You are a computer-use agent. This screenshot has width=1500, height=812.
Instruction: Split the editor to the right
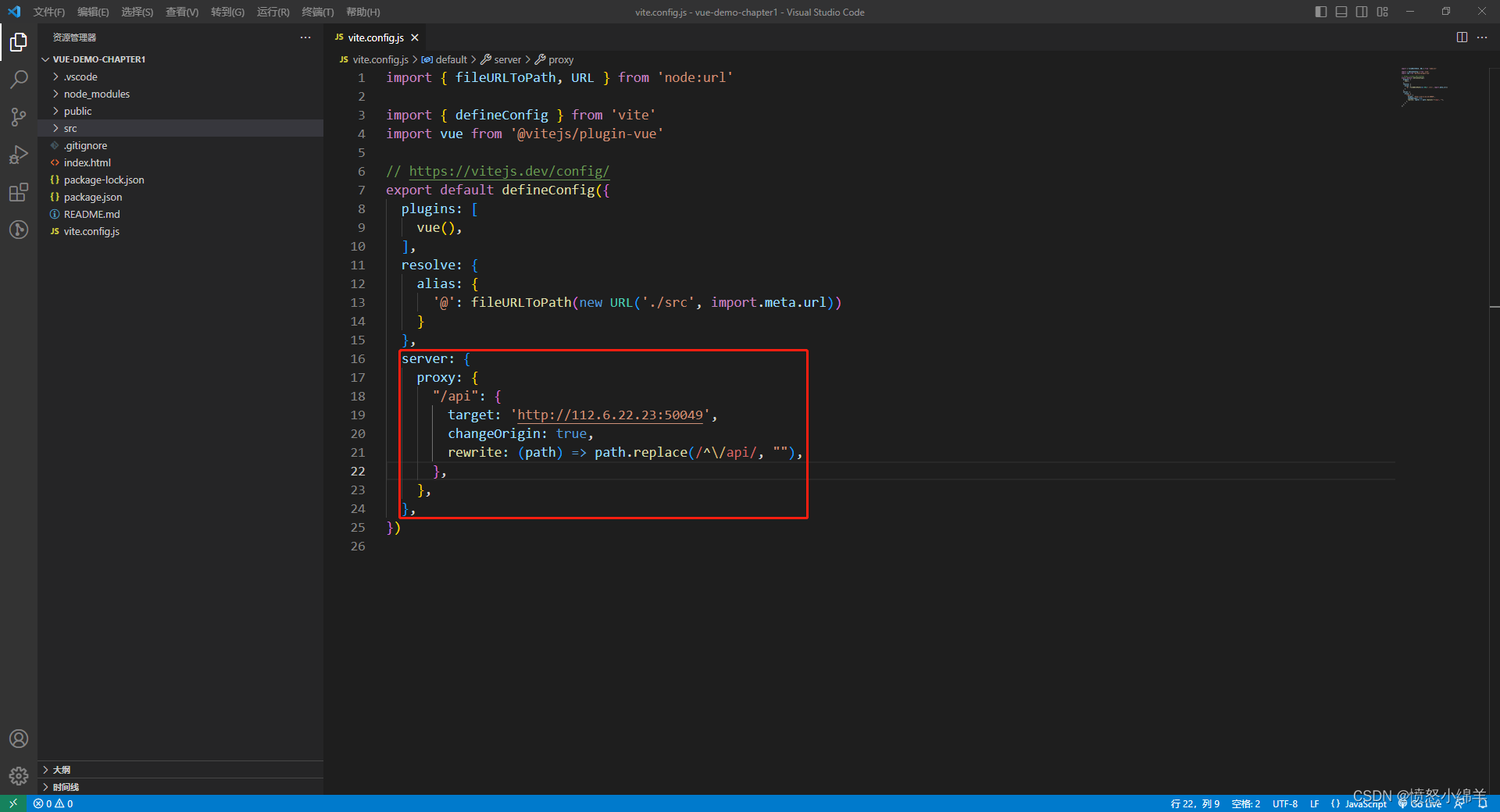[x=1462, y=37]
